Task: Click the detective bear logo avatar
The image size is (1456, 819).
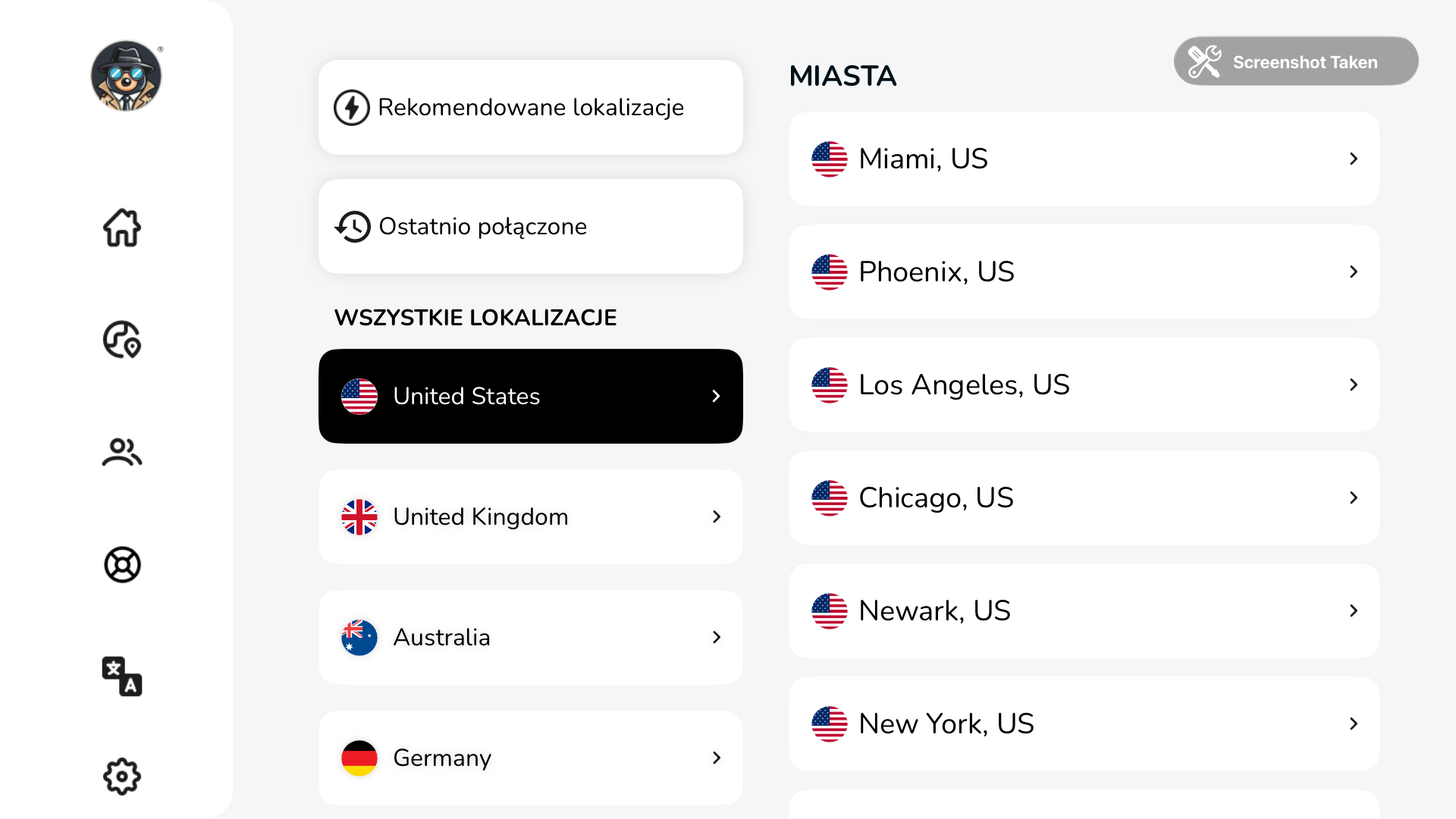Action: click(126, 76)
